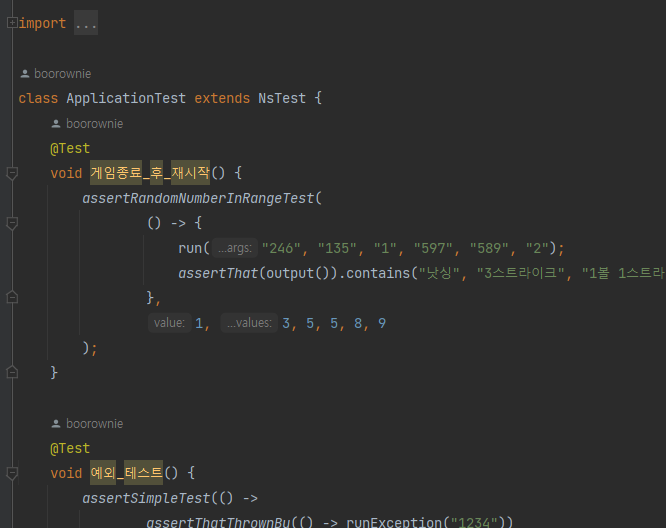The width and height of the screenshot is (666, 528).
Task: Click the ...args: parameter hint
Action: click(x=235, y=248)
